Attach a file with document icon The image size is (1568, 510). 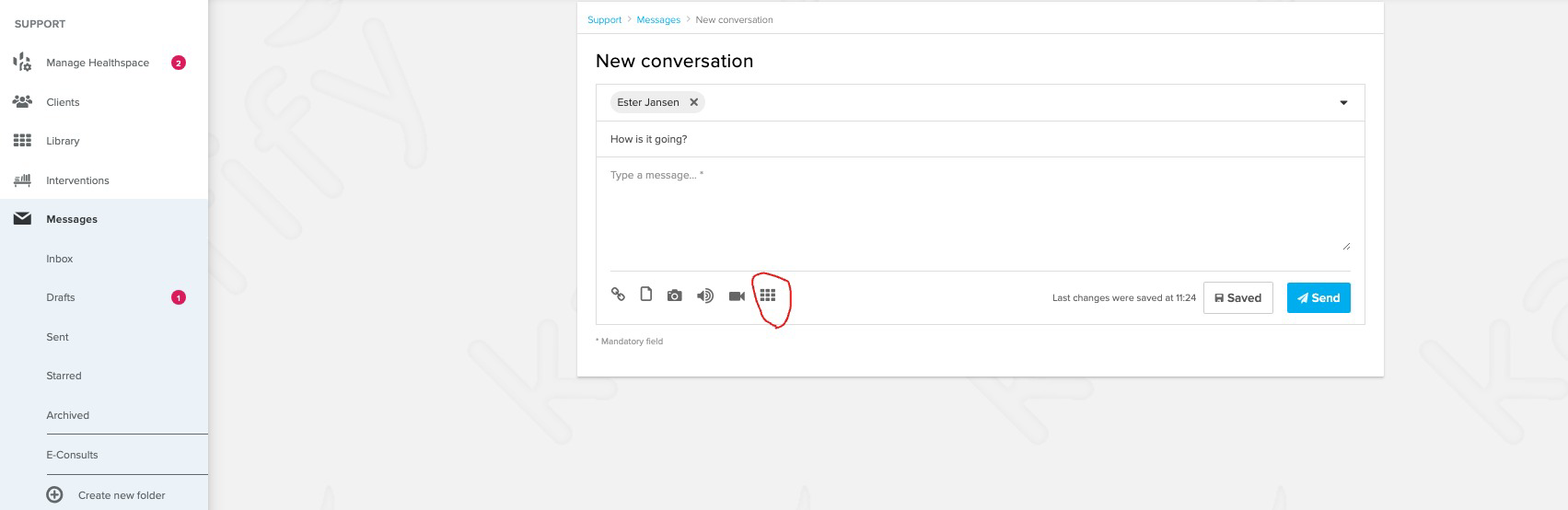(646, 295)
